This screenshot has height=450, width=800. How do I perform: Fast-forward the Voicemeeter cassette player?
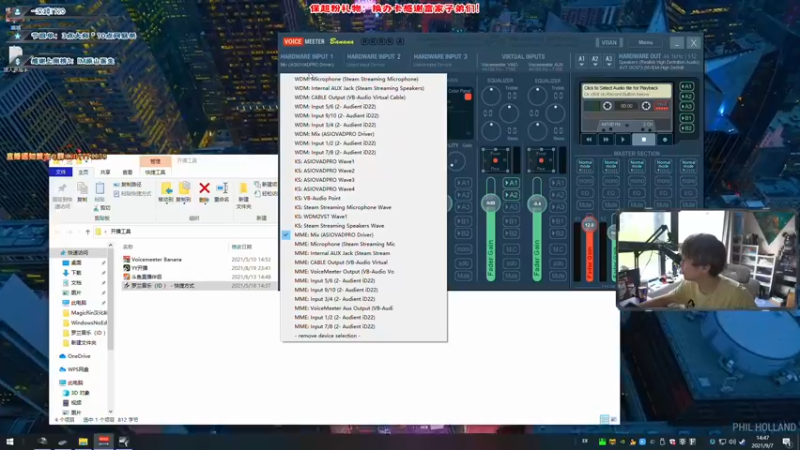pos(606,139)
